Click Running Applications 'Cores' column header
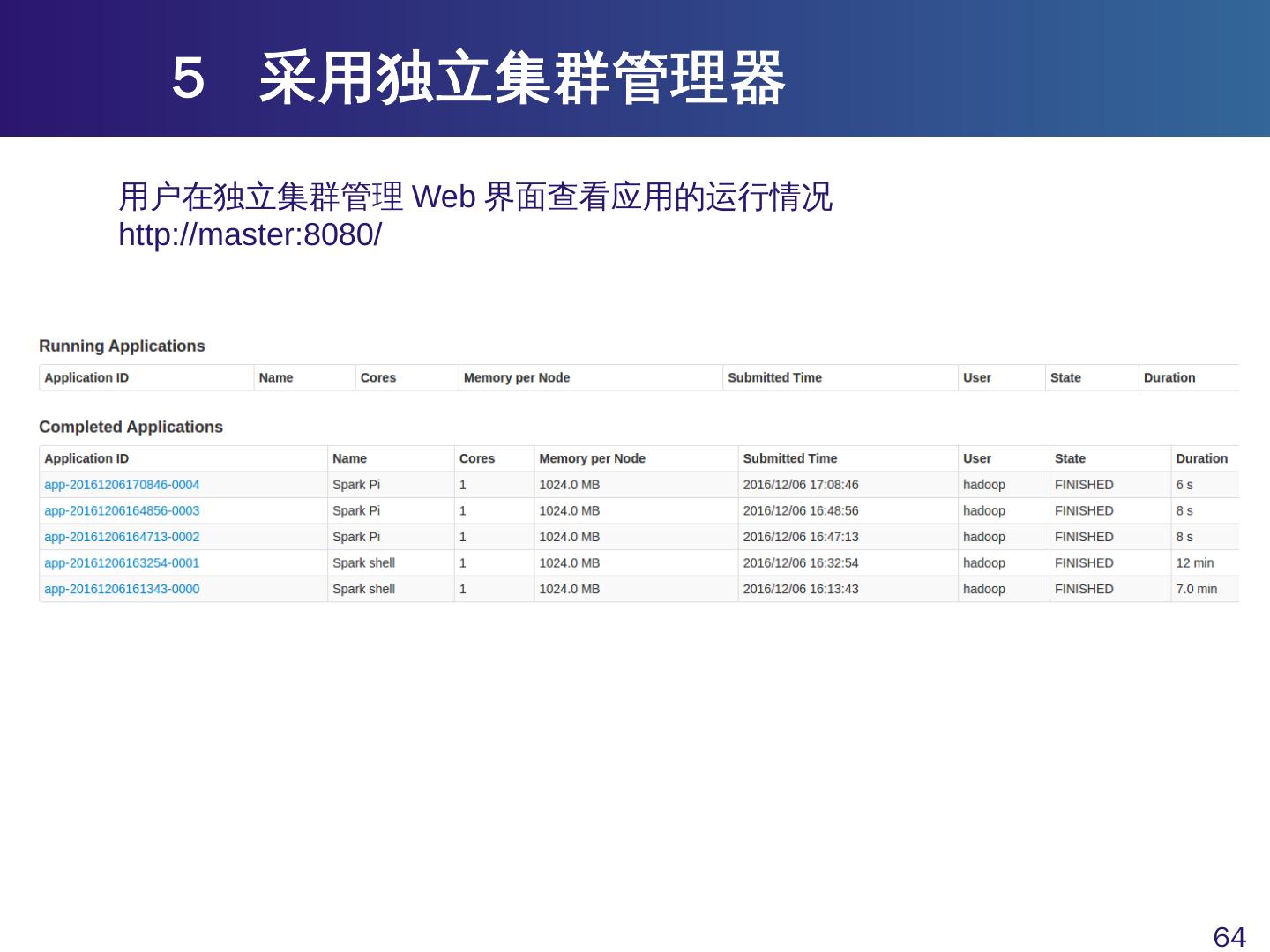This screenshot has width=1270, height=952. pos(377,377)
